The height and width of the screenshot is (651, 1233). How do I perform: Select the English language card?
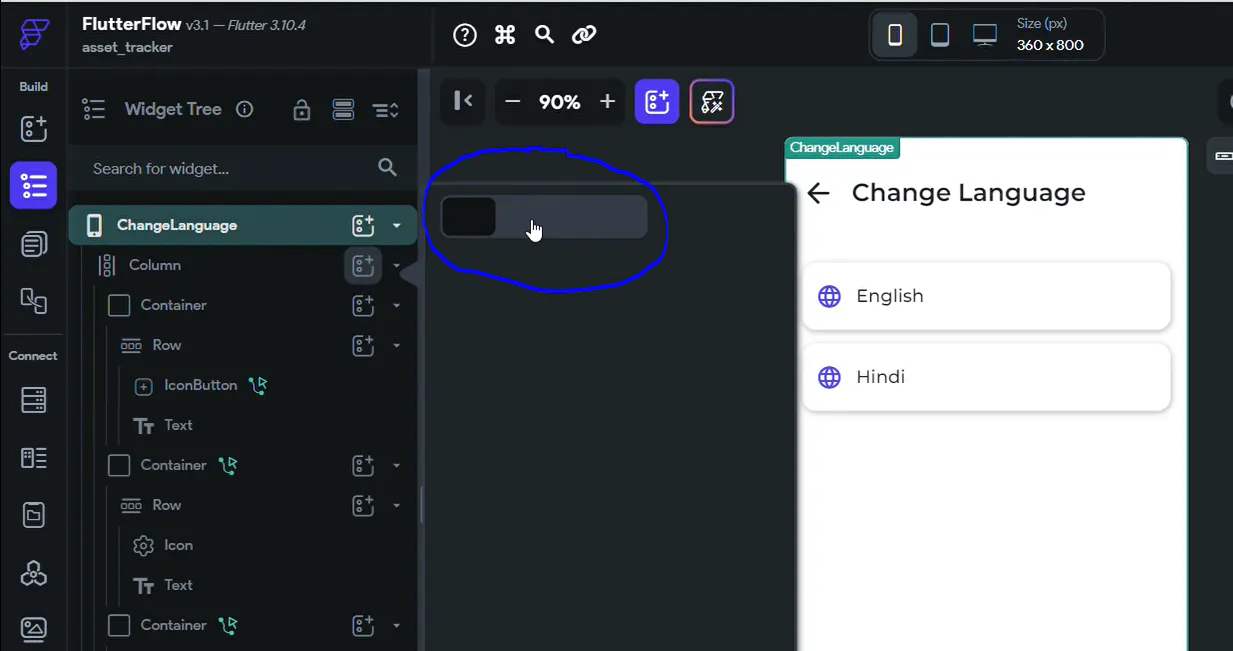(x=986, y=296)
